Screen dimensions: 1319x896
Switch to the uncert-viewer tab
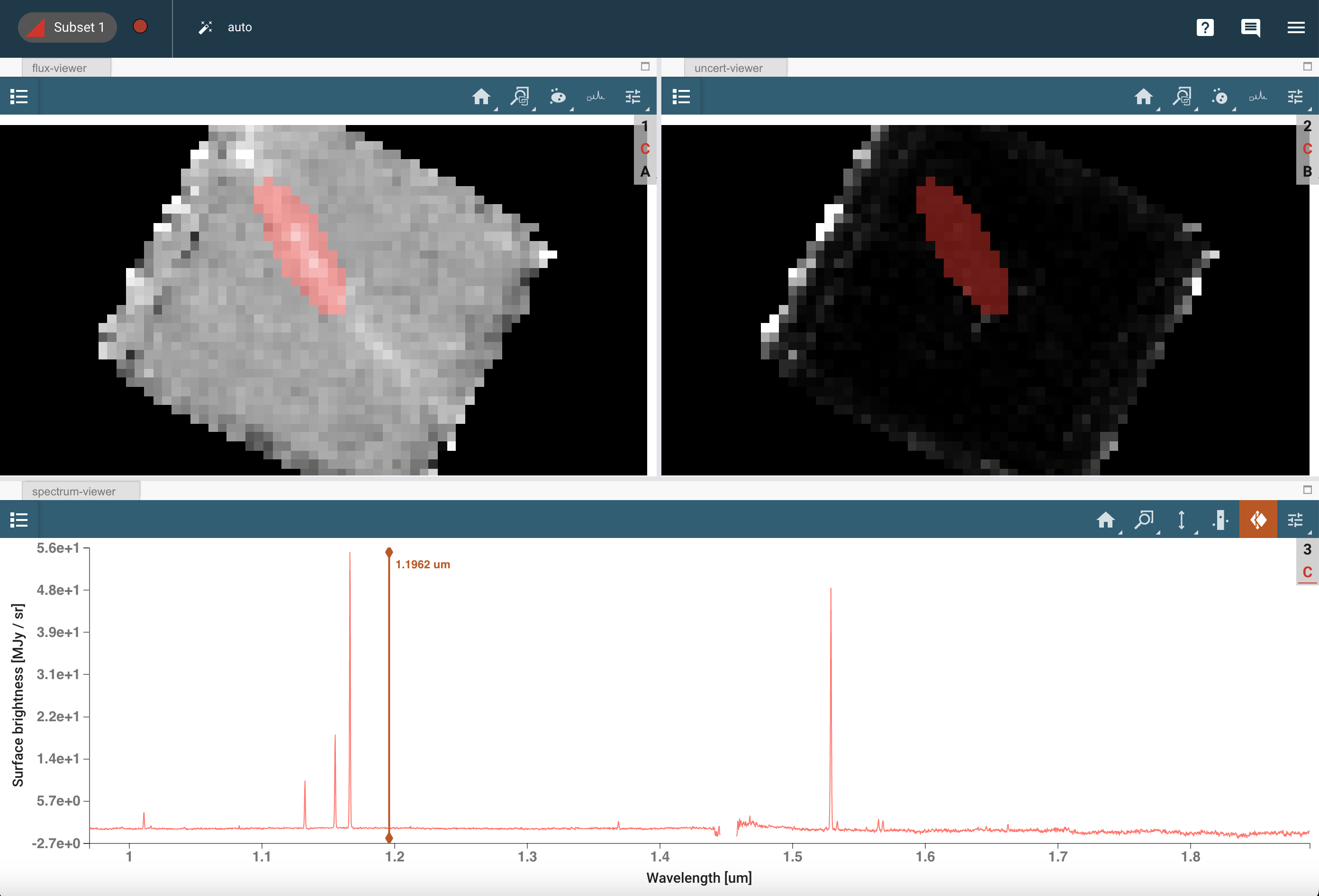tap(728, 68)
